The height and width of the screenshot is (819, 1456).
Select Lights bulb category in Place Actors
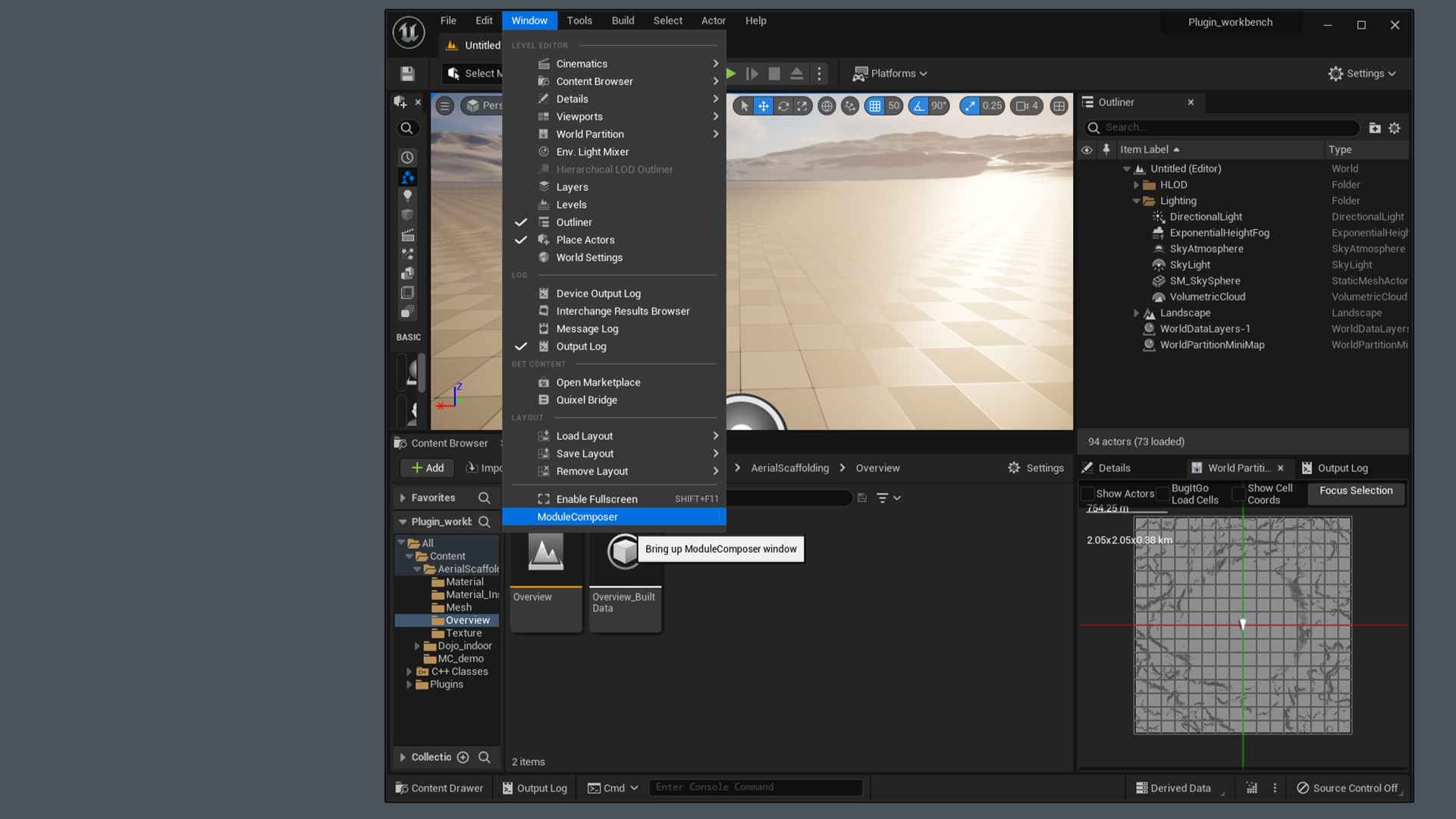(407, 196)
